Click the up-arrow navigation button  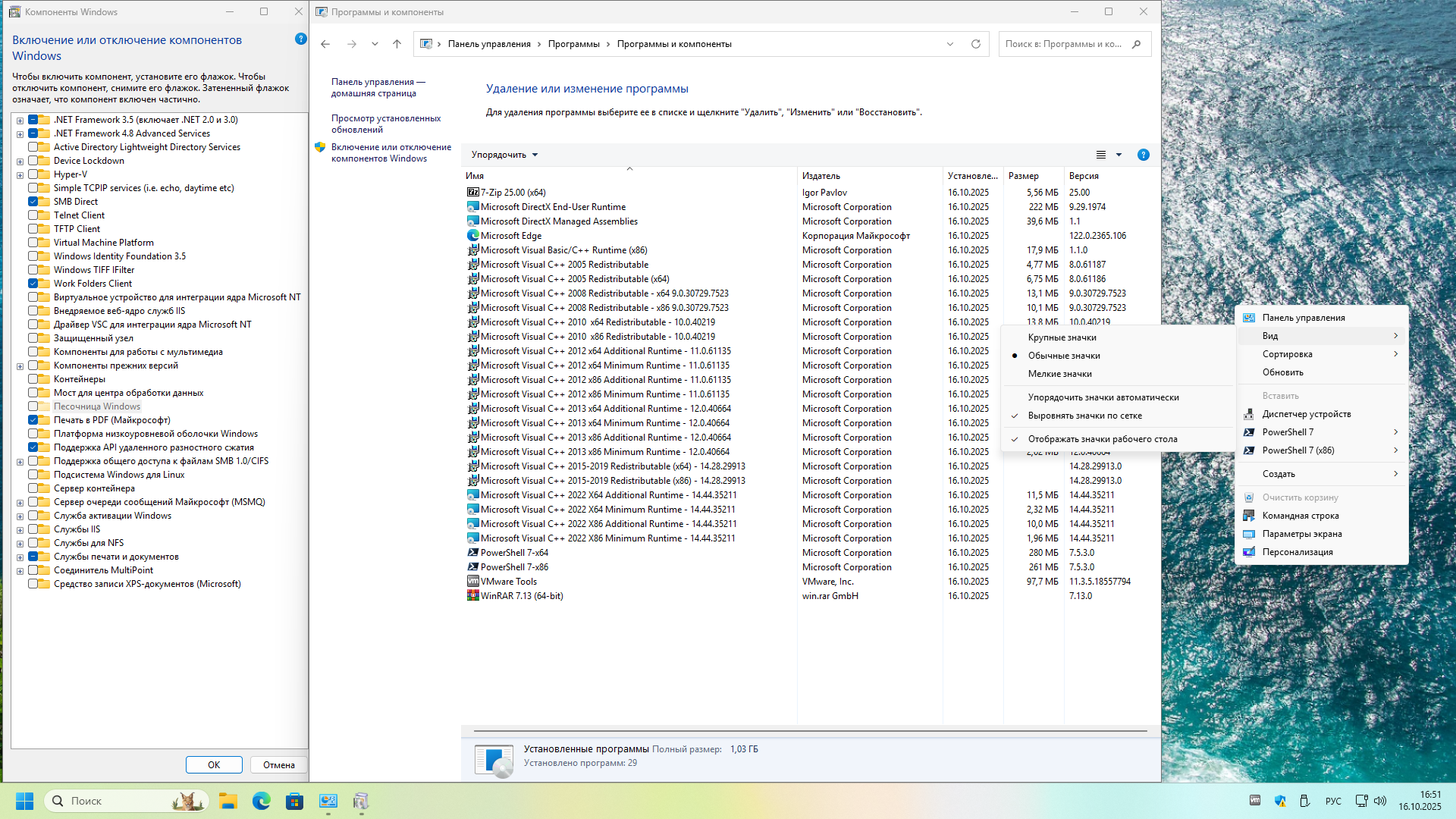pyautogui.click(x=397, y=44)
